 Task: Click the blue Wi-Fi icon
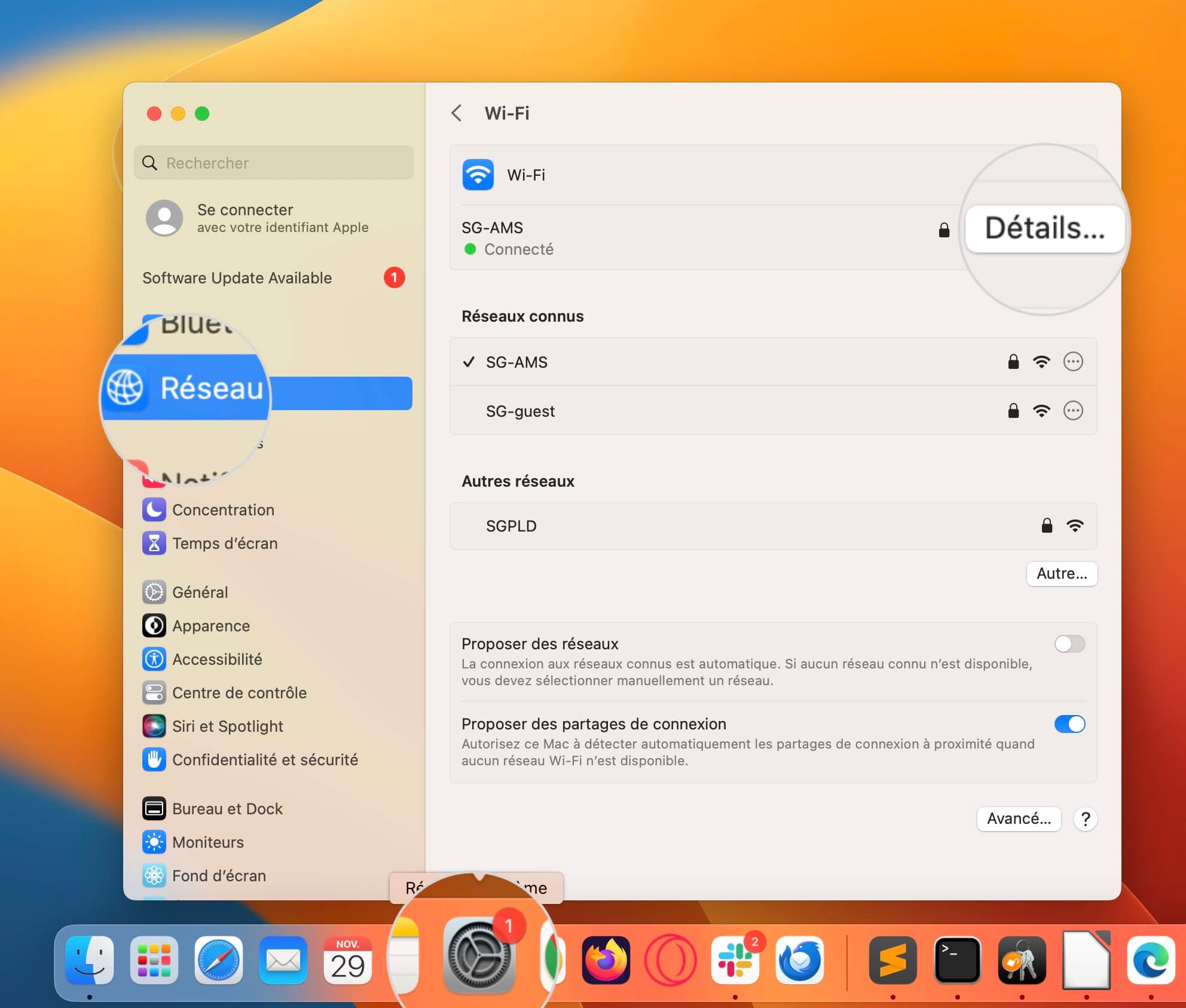tap(478, 175)
